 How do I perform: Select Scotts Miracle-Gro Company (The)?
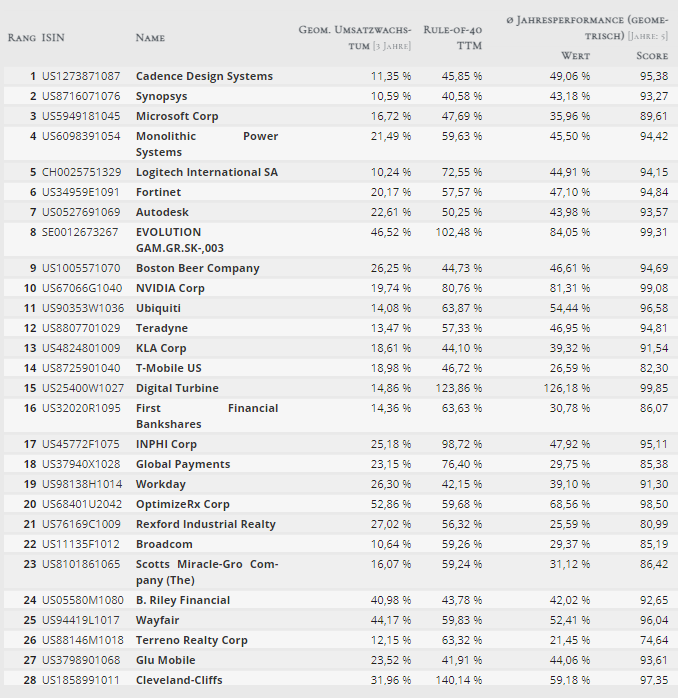(x=207, y=572)
